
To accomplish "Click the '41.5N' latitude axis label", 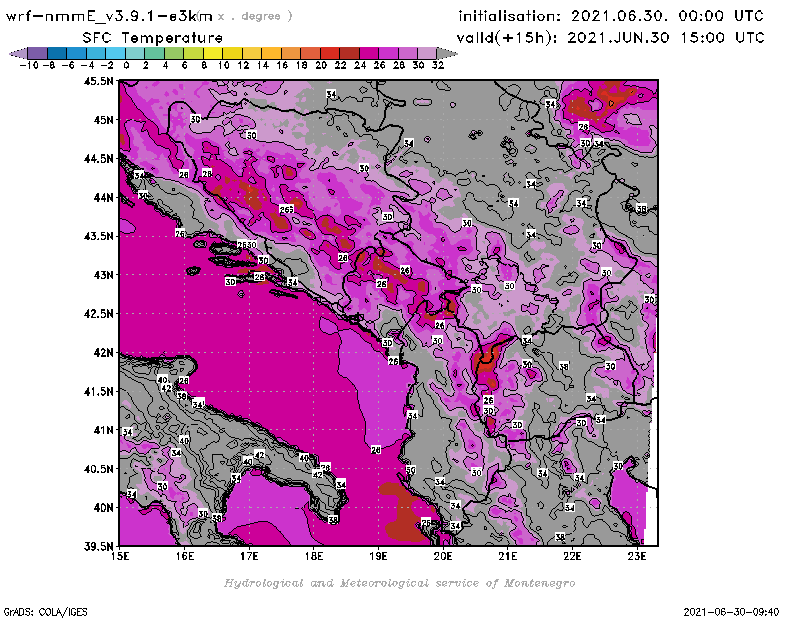I will click(x=98, y=391).
